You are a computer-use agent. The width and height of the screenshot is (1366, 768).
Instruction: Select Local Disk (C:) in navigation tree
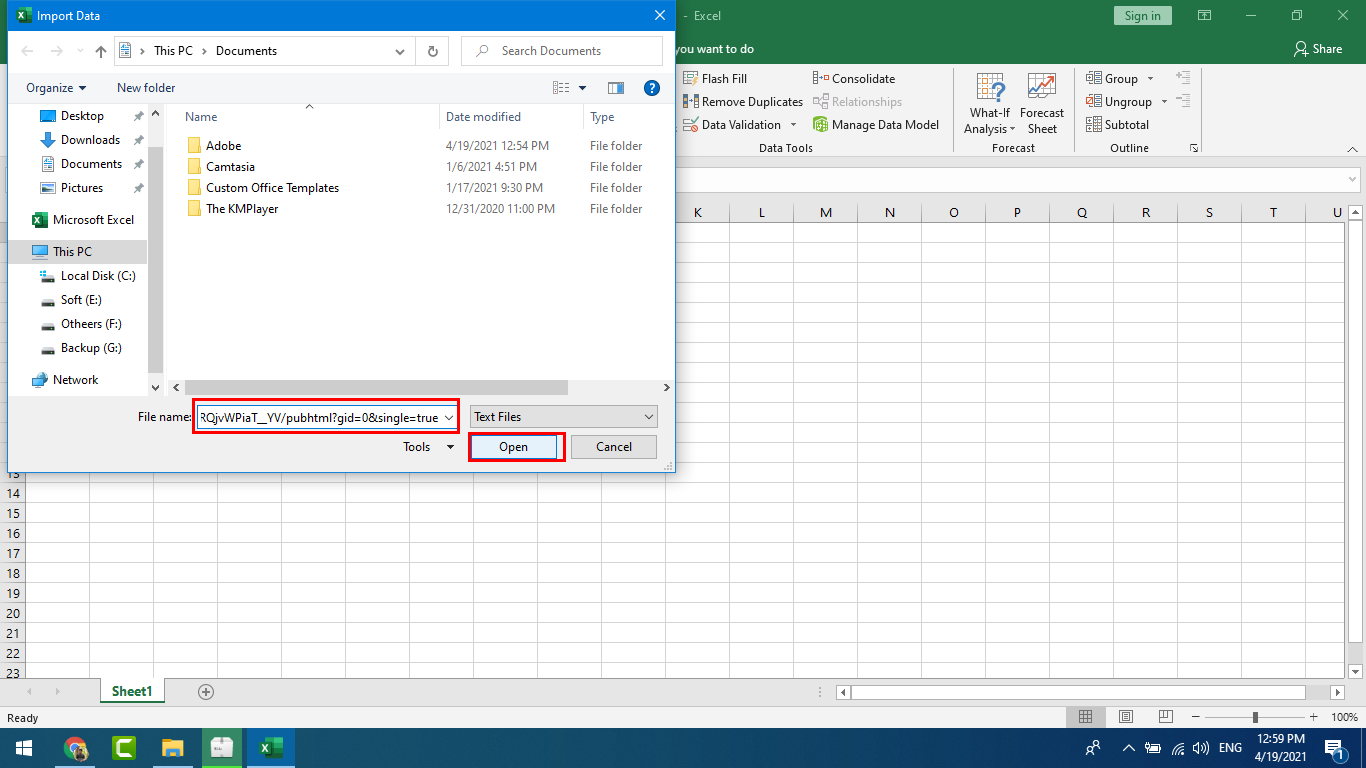click(97, 276)
